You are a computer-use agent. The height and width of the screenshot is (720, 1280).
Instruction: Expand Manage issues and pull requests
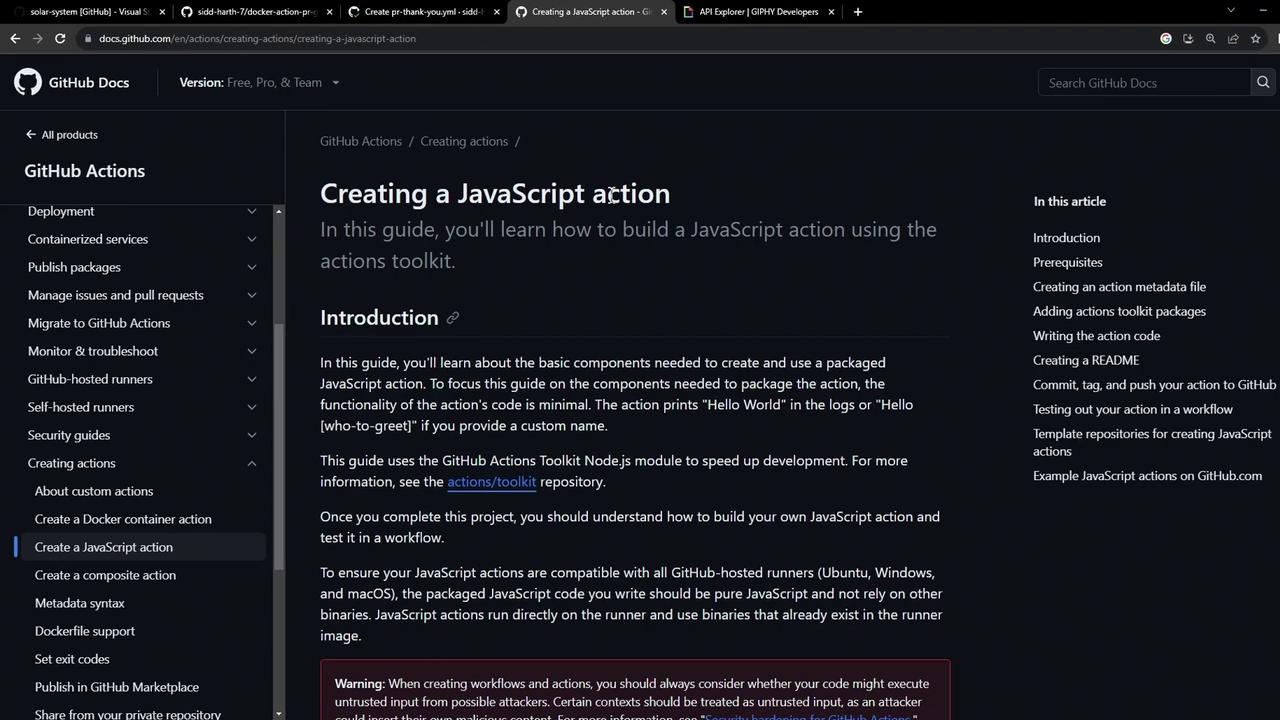click(252, 295)
